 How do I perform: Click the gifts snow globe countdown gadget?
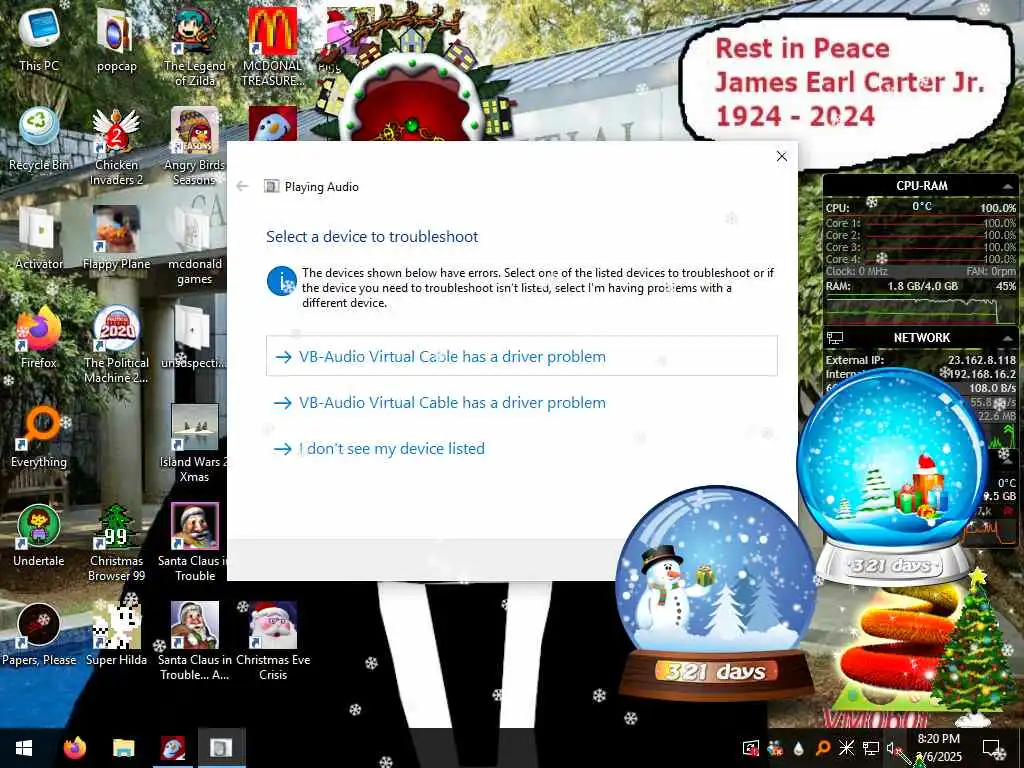pos(892,477)
